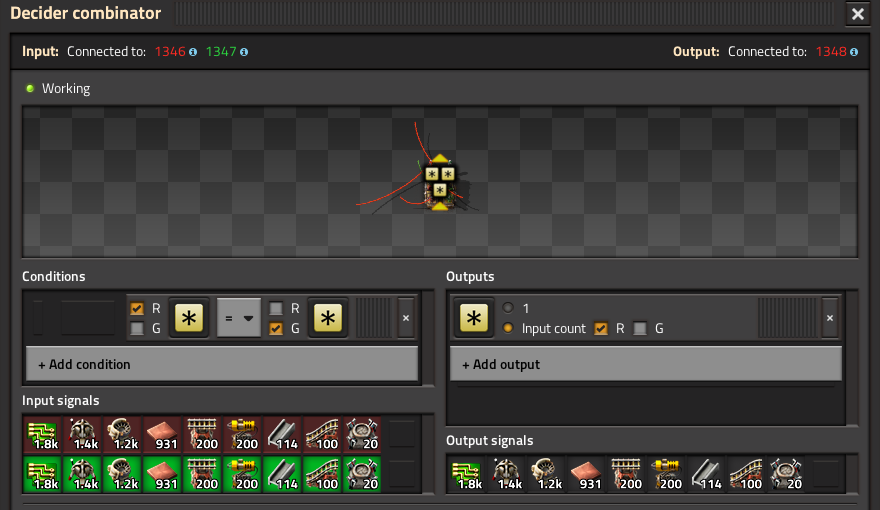The height and width of the screenshot is (510, 880).
Task: Select the output constant 1 radio button
Action: pyautogui.click(x=508, y=307)
